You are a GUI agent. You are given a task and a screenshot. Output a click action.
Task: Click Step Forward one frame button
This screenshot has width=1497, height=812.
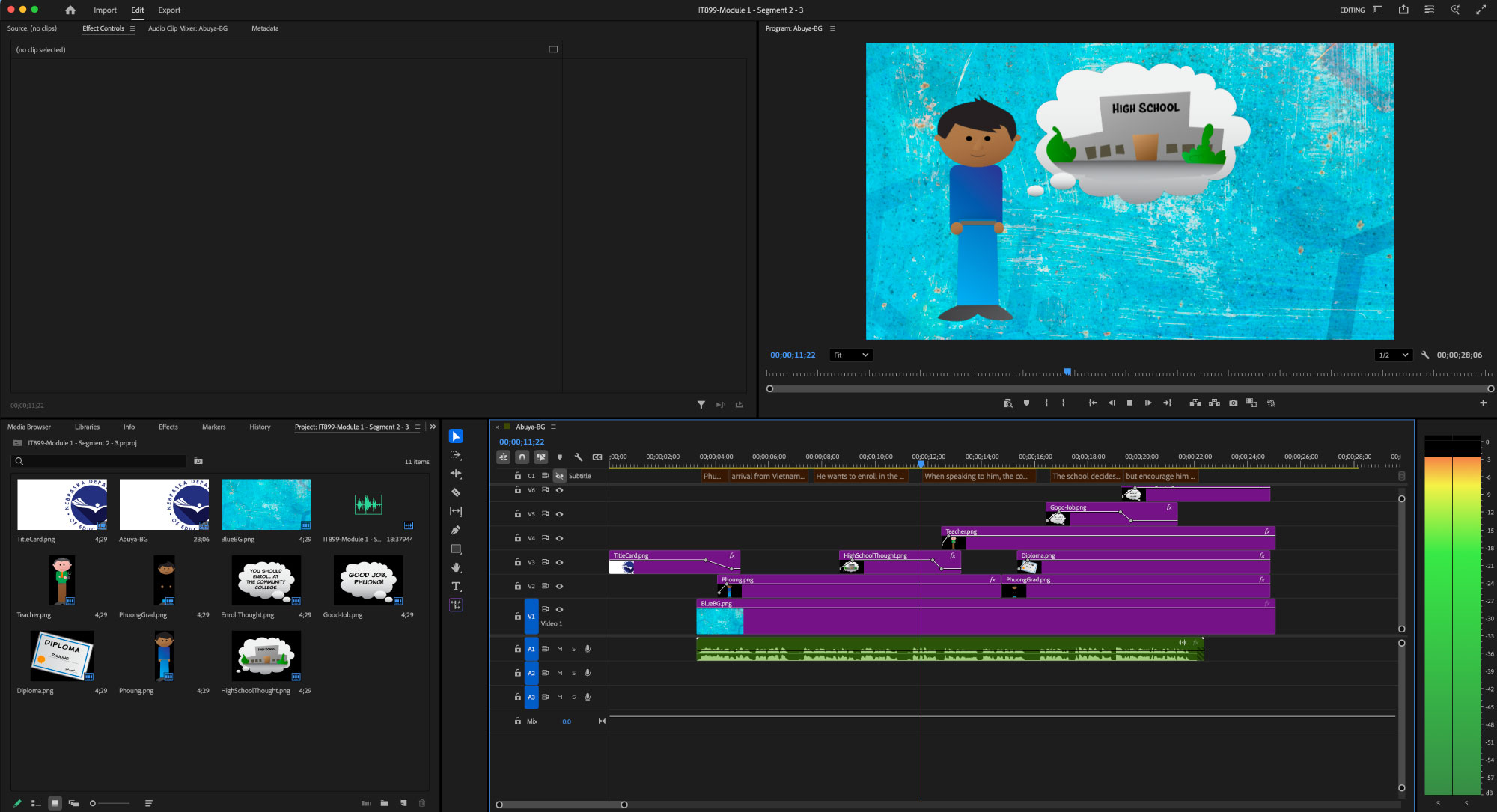(1148, 403)
